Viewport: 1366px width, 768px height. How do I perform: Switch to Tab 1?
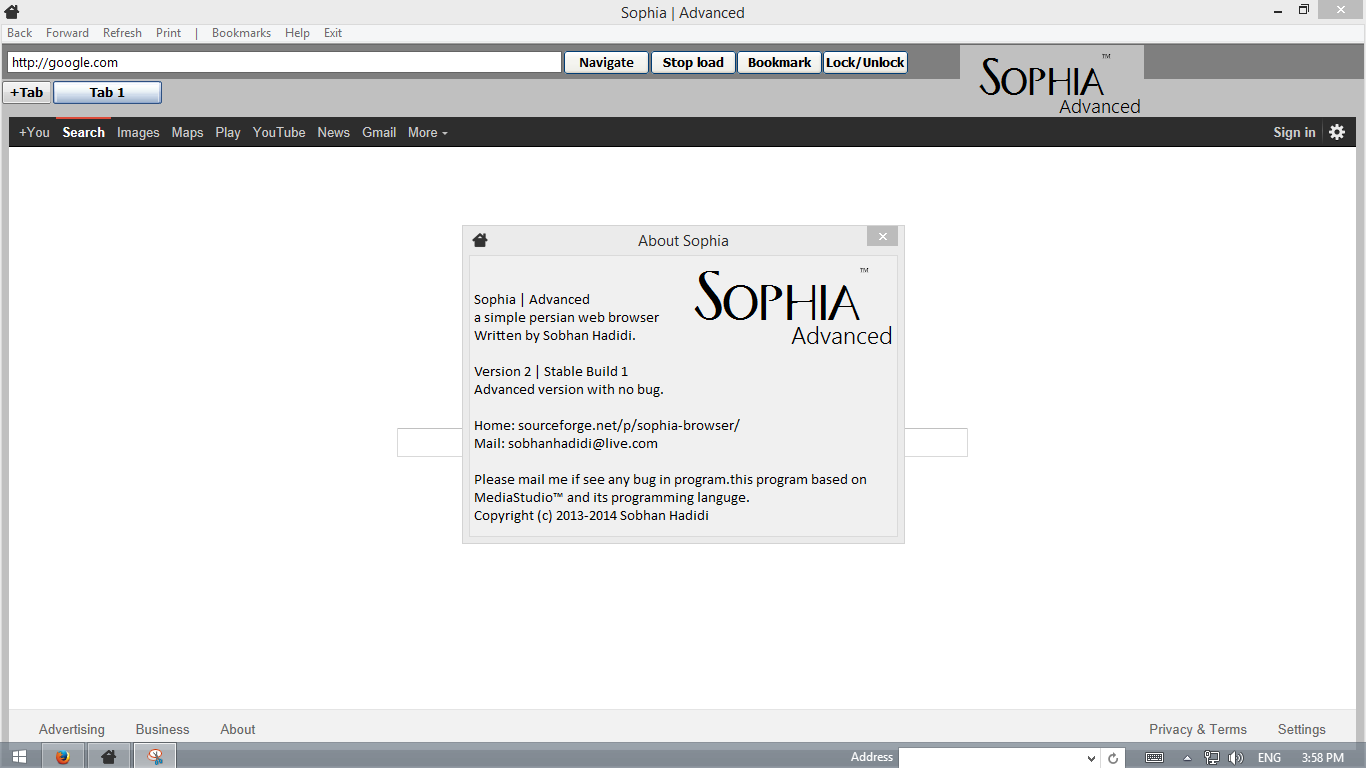[107, 92]
